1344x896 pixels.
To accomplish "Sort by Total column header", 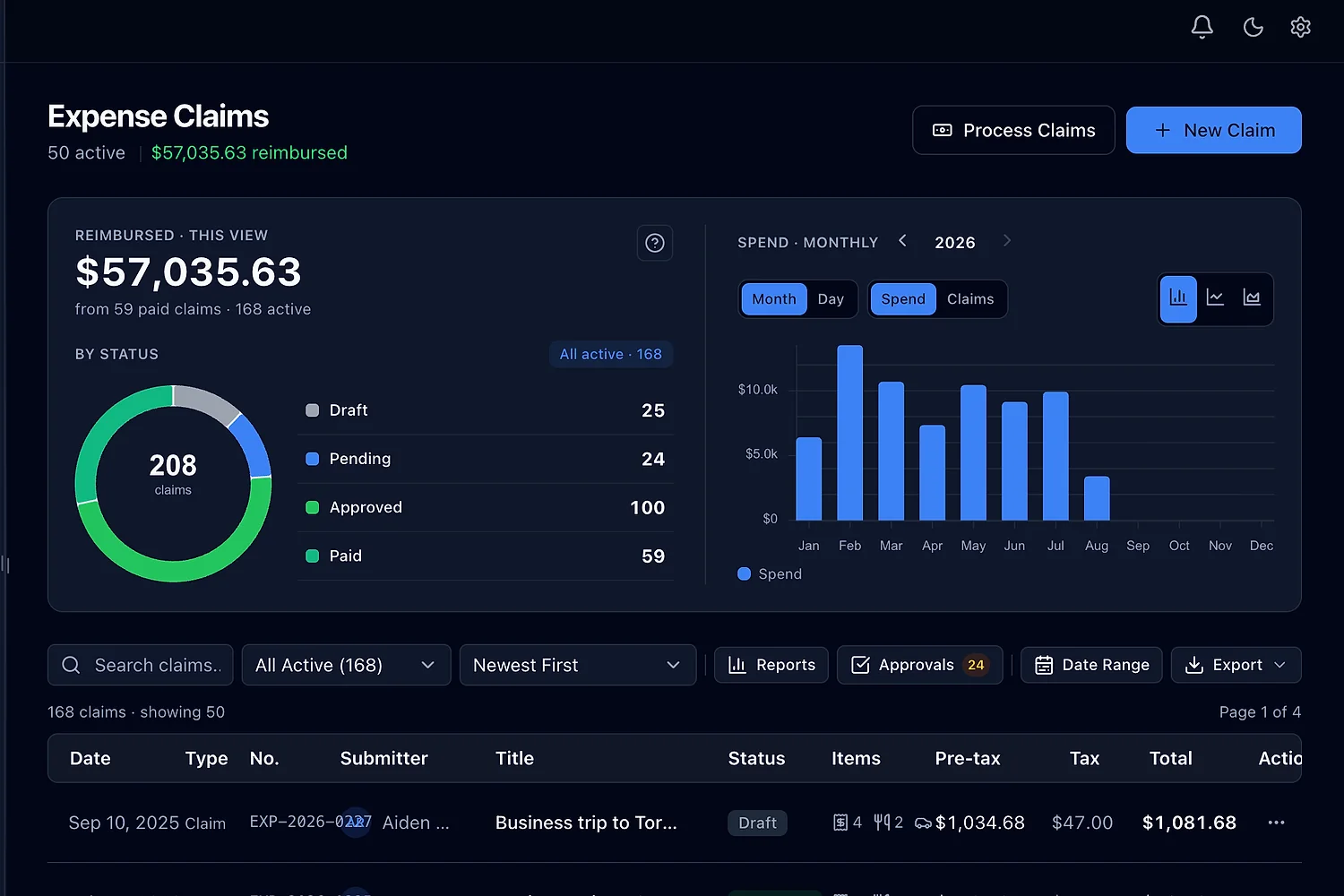I will [1170, 759].
